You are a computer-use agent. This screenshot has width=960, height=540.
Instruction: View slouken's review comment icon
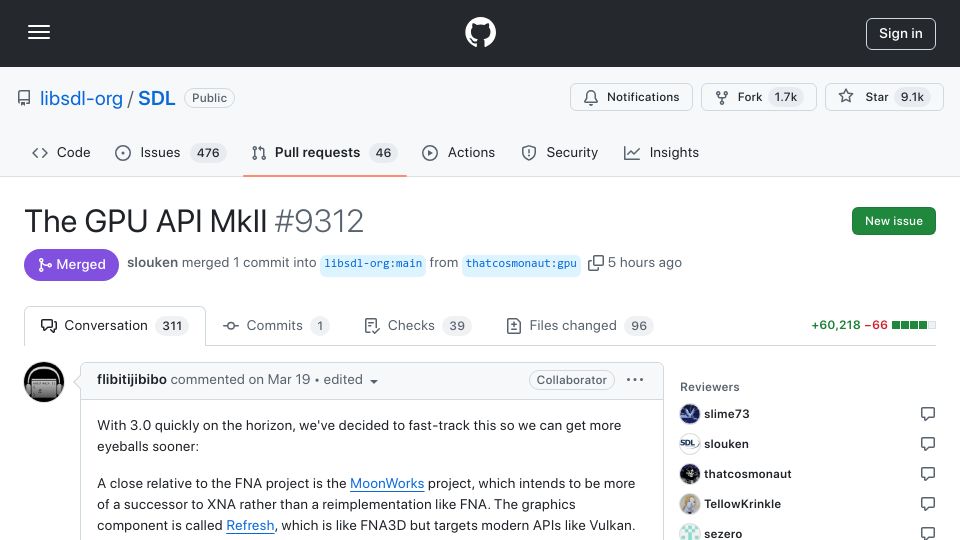coord(928,444)
